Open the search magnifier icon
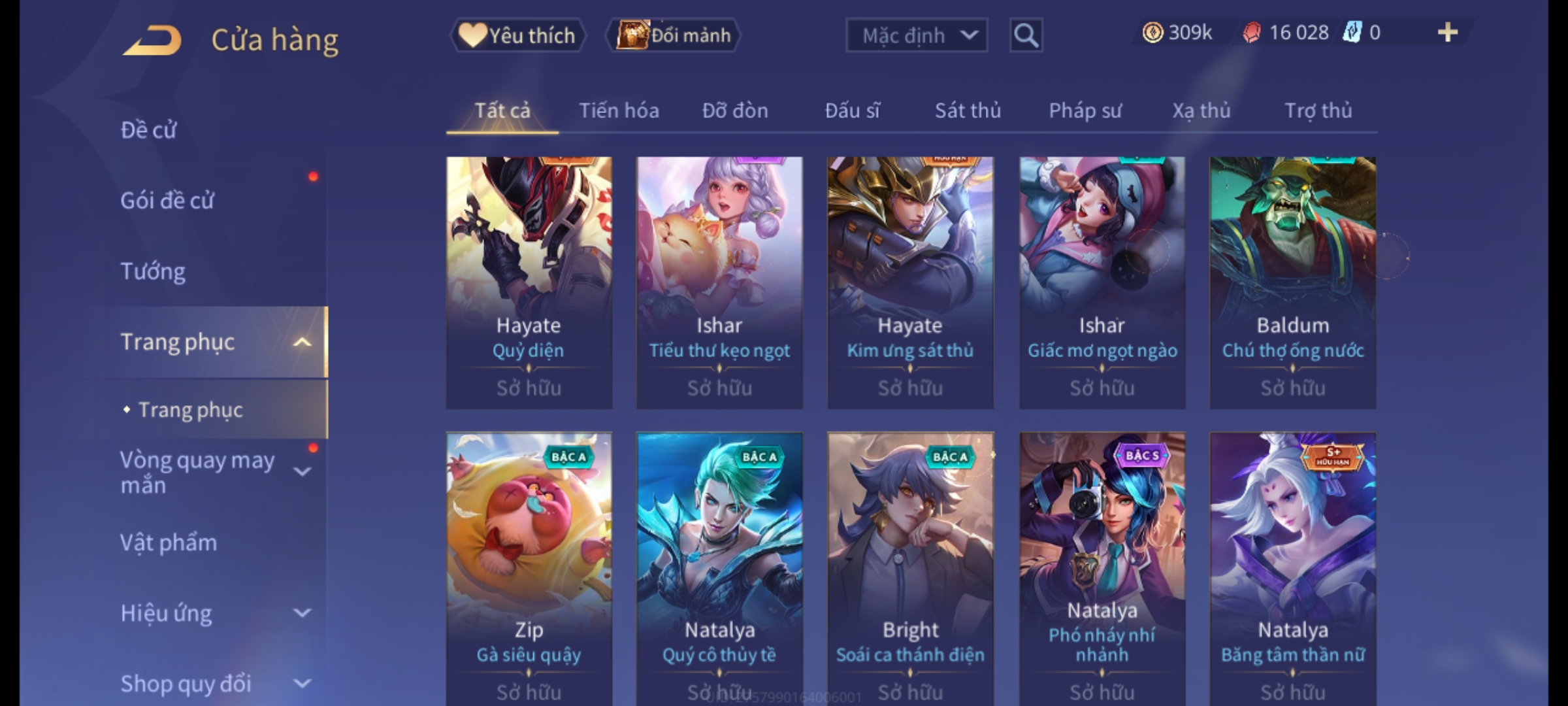 coord(1026,35)
